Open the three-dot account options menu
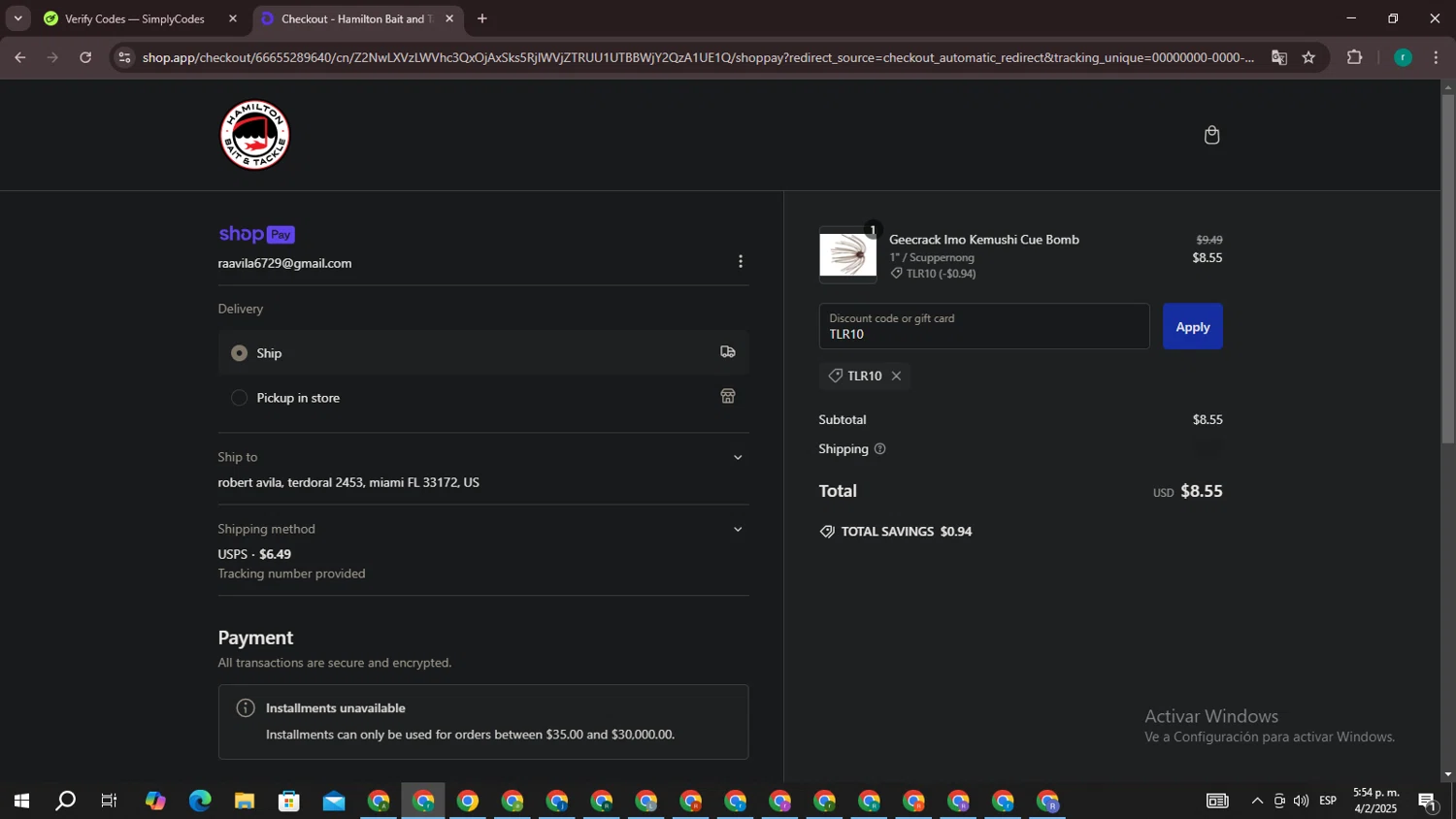 point(741,262)
